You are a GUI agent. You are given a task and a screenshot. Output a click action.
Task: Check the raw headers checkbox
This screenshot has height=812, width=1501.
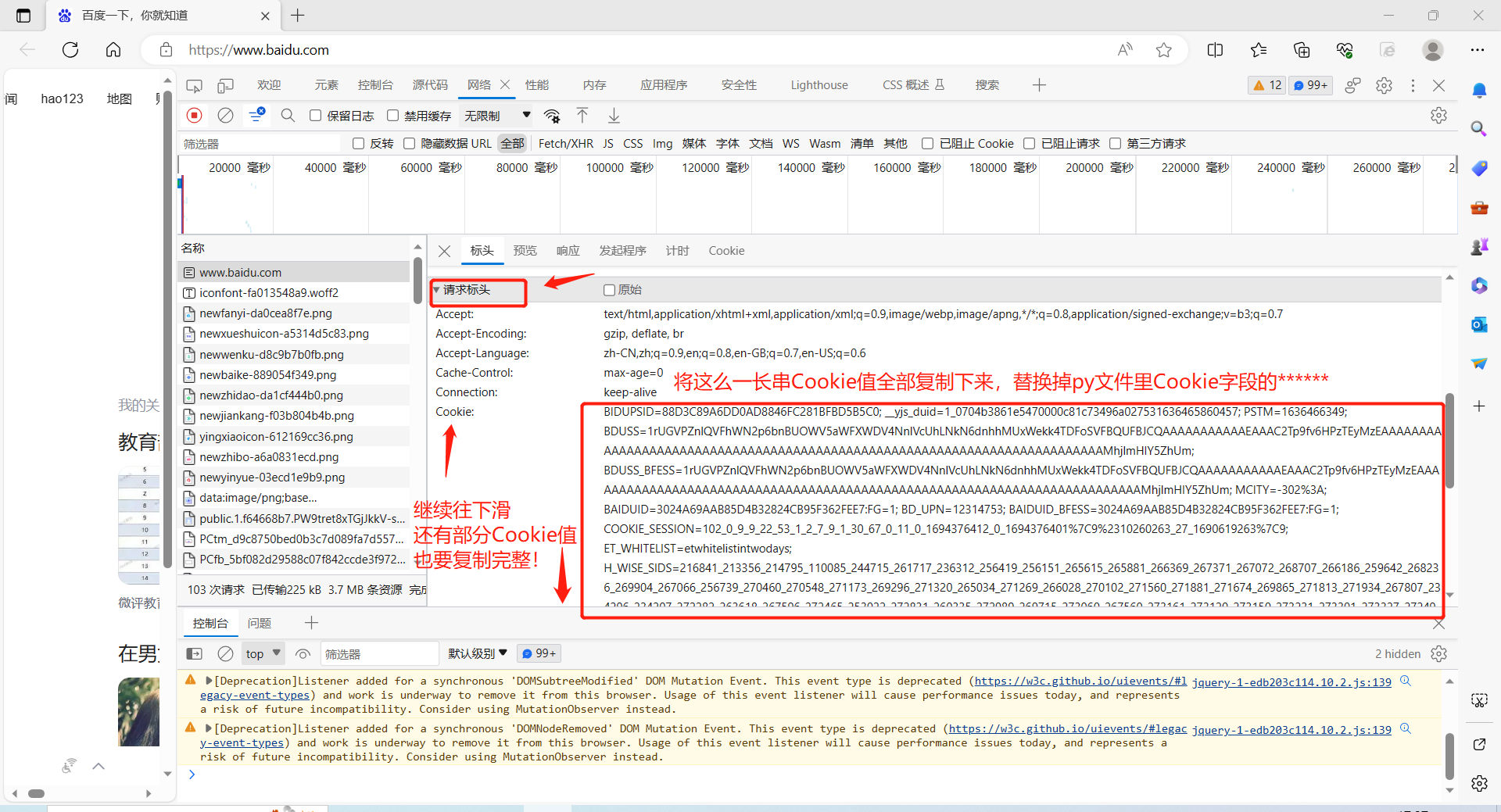609,290
